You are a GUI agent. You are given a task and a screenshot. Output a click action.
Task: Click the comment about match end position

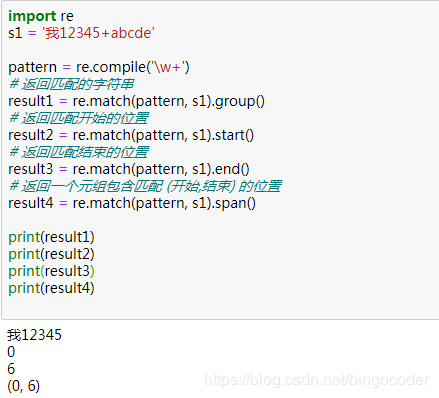(x=79, y=152)
